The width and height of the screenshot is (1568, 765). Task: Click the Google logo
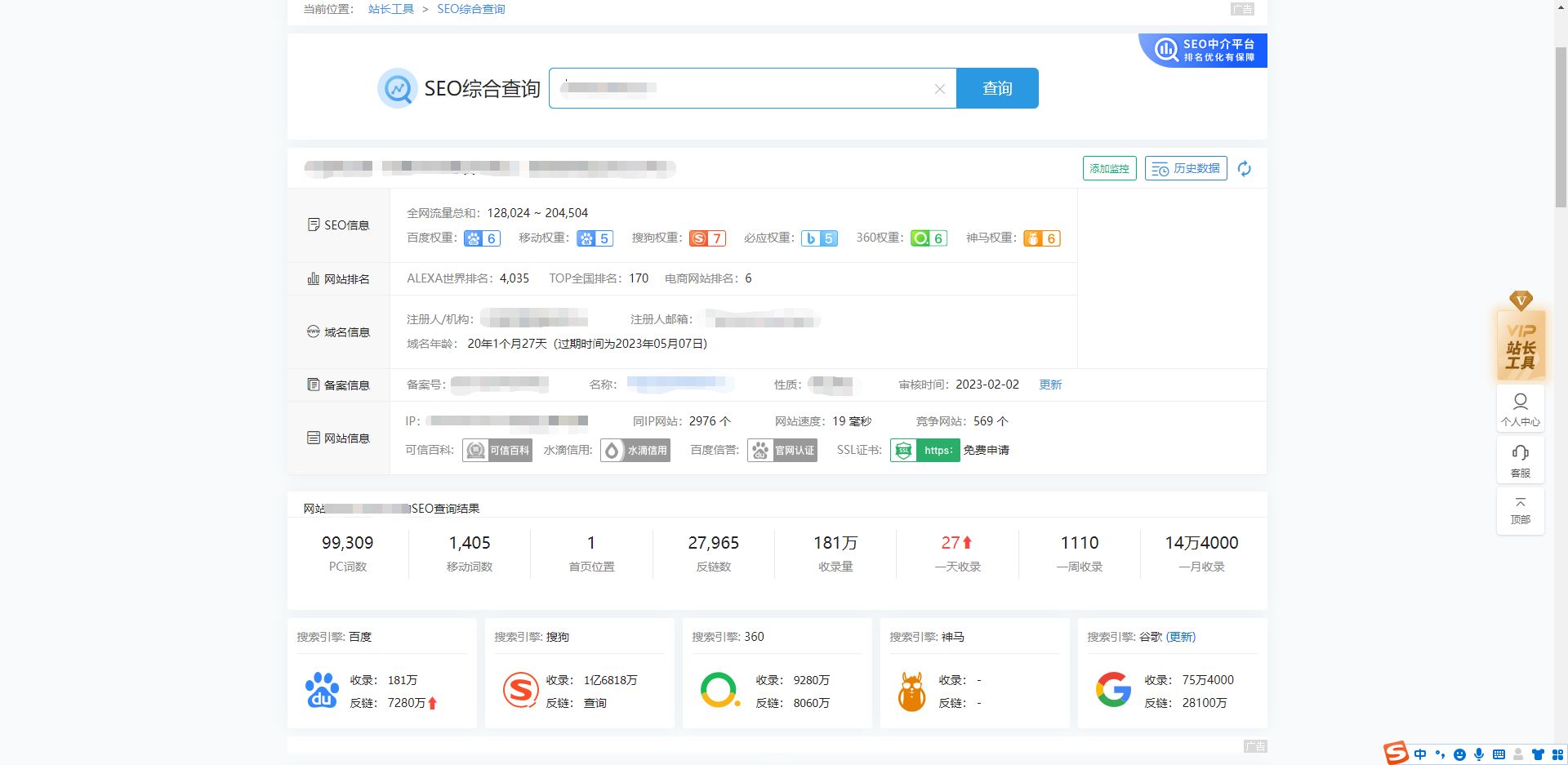pos(1113,690)
